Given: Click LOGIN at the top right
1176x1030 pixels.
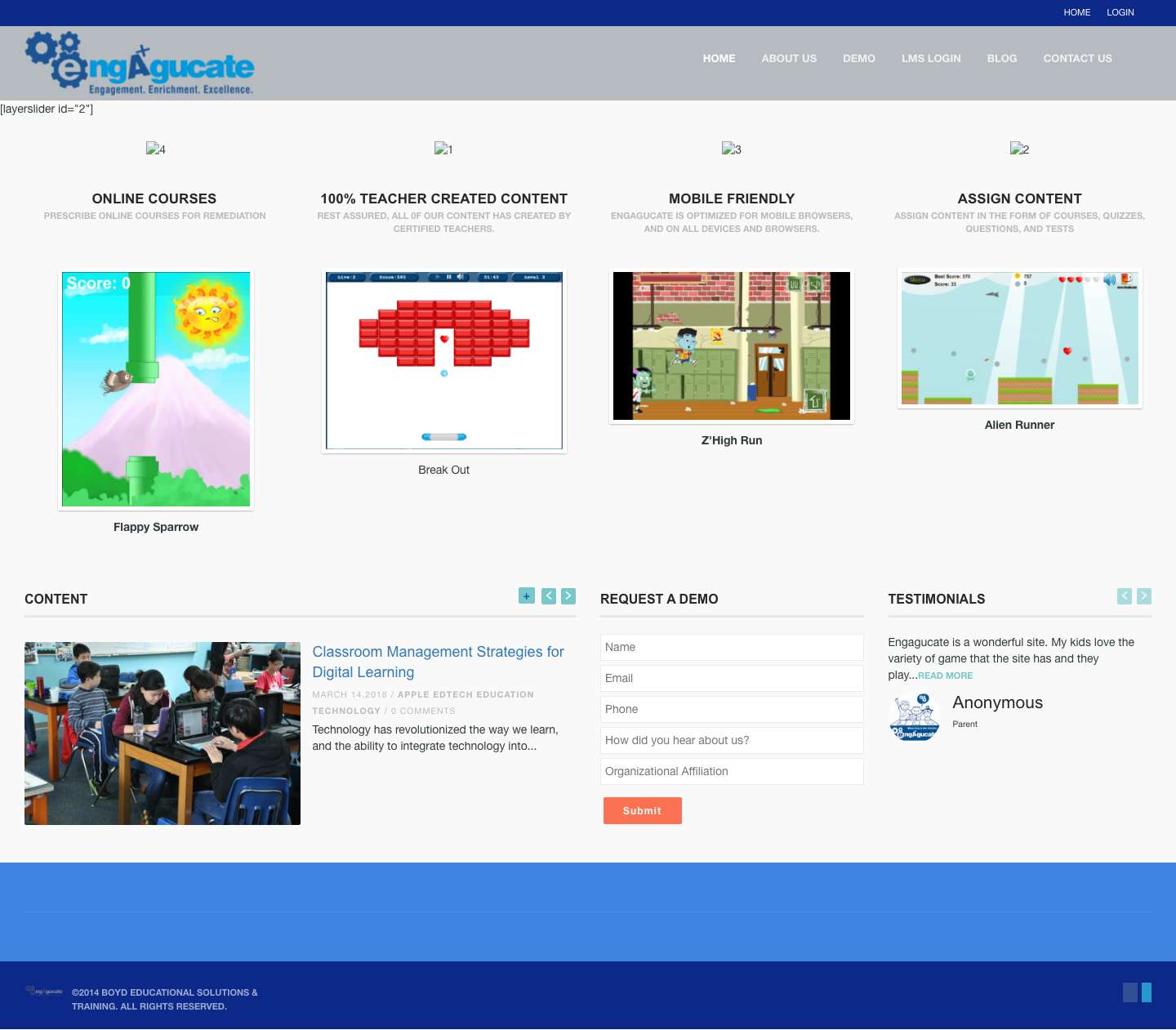Looking at the screenshot, I should tap(1120, 12).
